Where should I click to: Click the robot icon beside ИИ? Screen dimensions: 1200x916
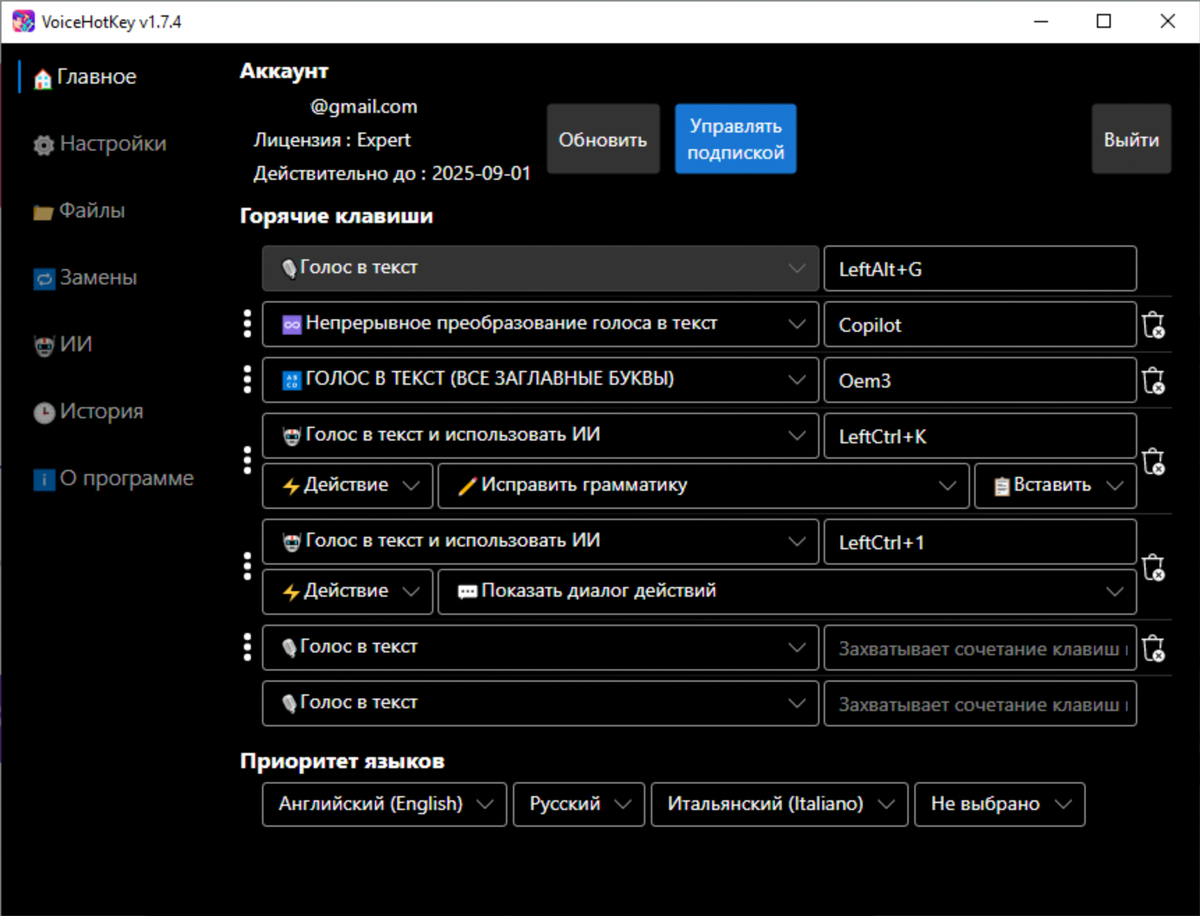[x=43, y=346]
